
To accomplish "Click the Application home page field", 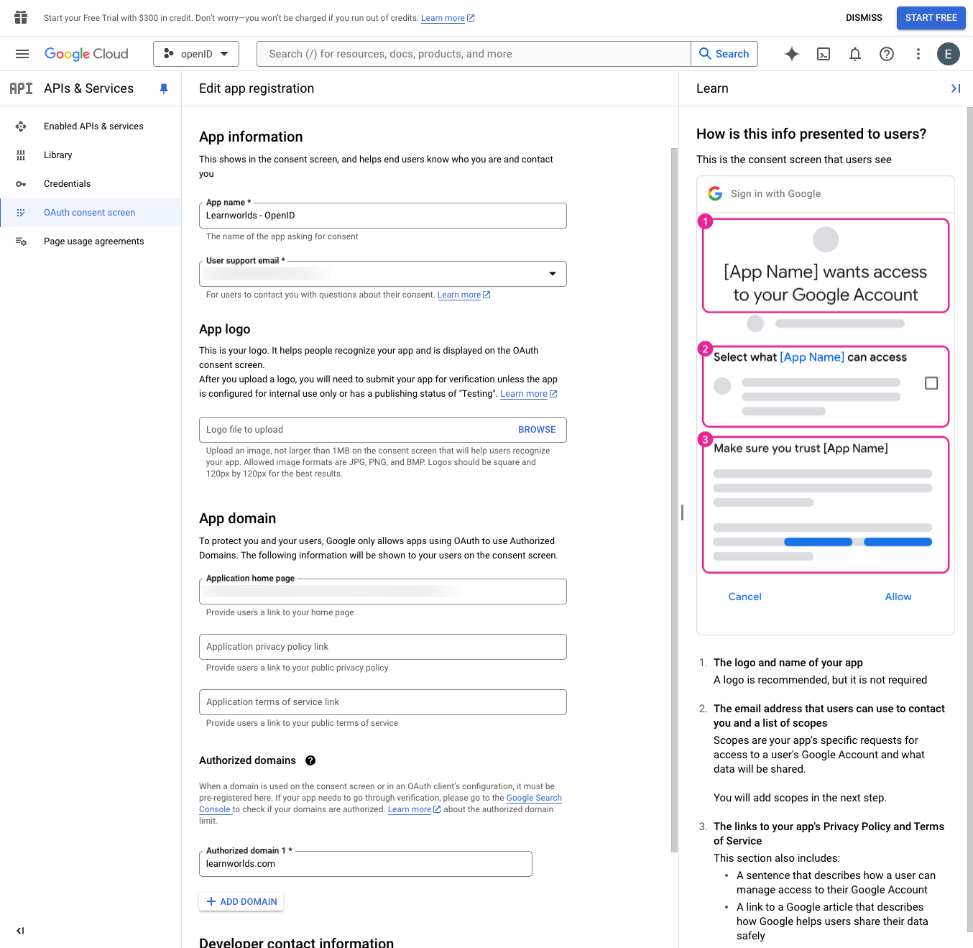I will pyautogui.click(x=383, y=592).
